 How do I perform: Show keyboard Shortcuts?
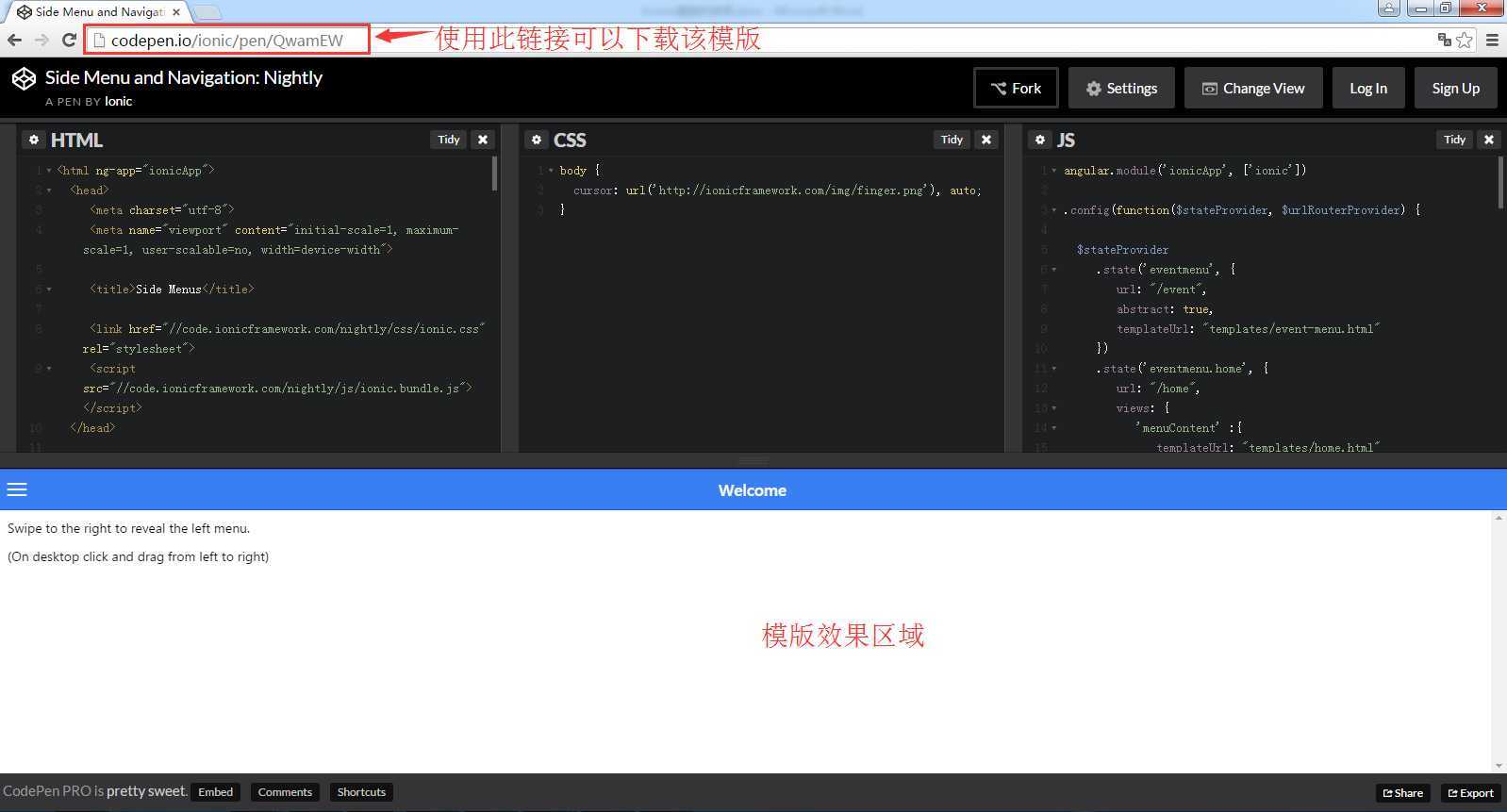[361, 792]
